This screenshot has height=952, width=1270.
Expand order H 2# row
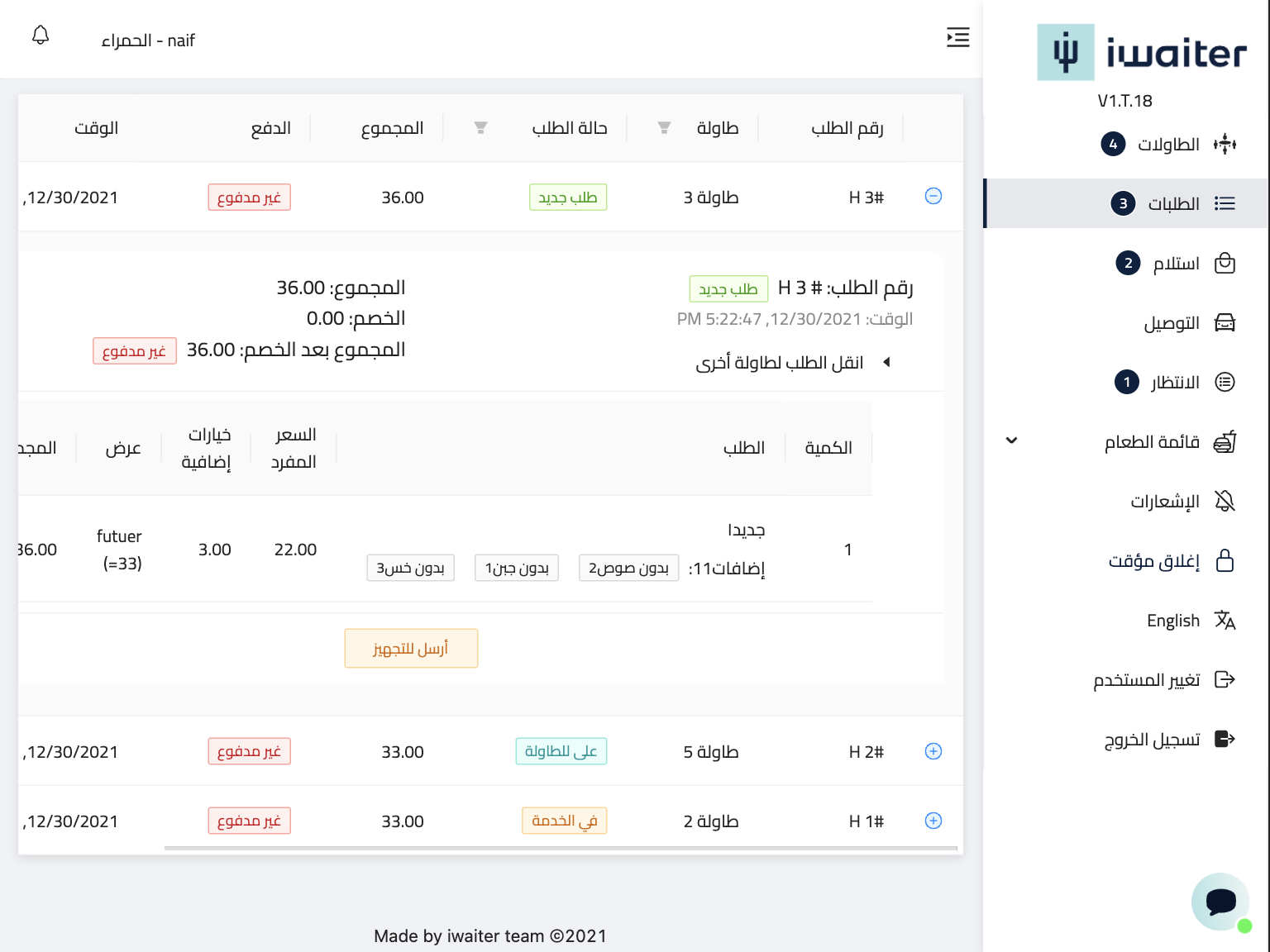(x=933, y=751)
